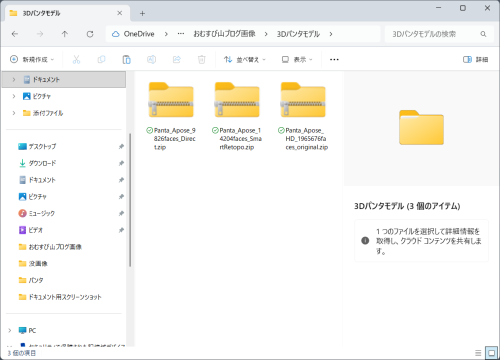The image size is (500, 360).
Task: Expand the 添付ファイル tree node chevron
Action: pos(14,113)
